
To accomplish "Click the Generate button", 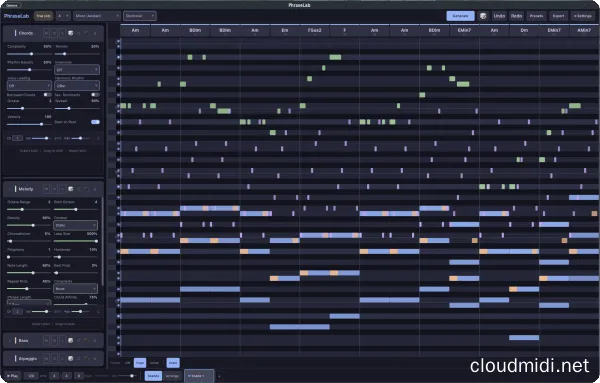I will click(x=460, y=16).
